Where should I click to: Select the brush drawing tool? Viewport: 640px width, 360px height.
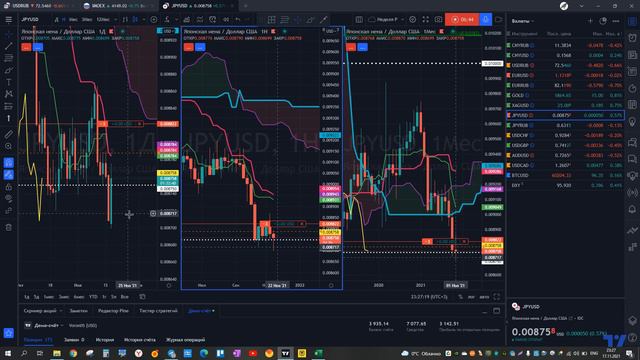pyautogui.click(x=9, y=70)
